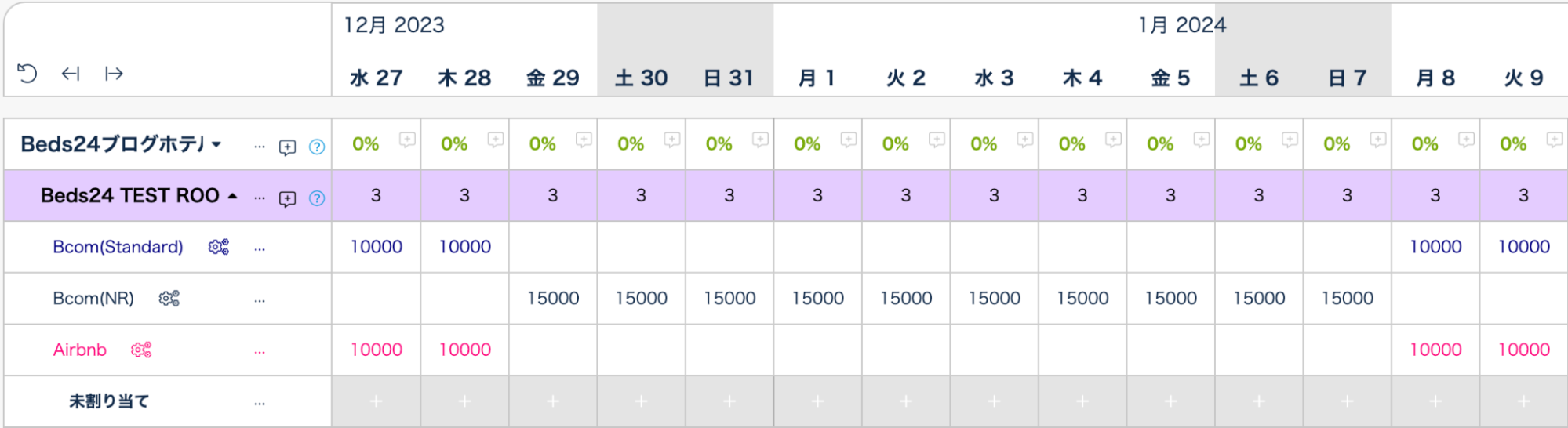Click help icon on Beds24 TEST ROOM row
1568x428 pixels.
click(317, 198)
